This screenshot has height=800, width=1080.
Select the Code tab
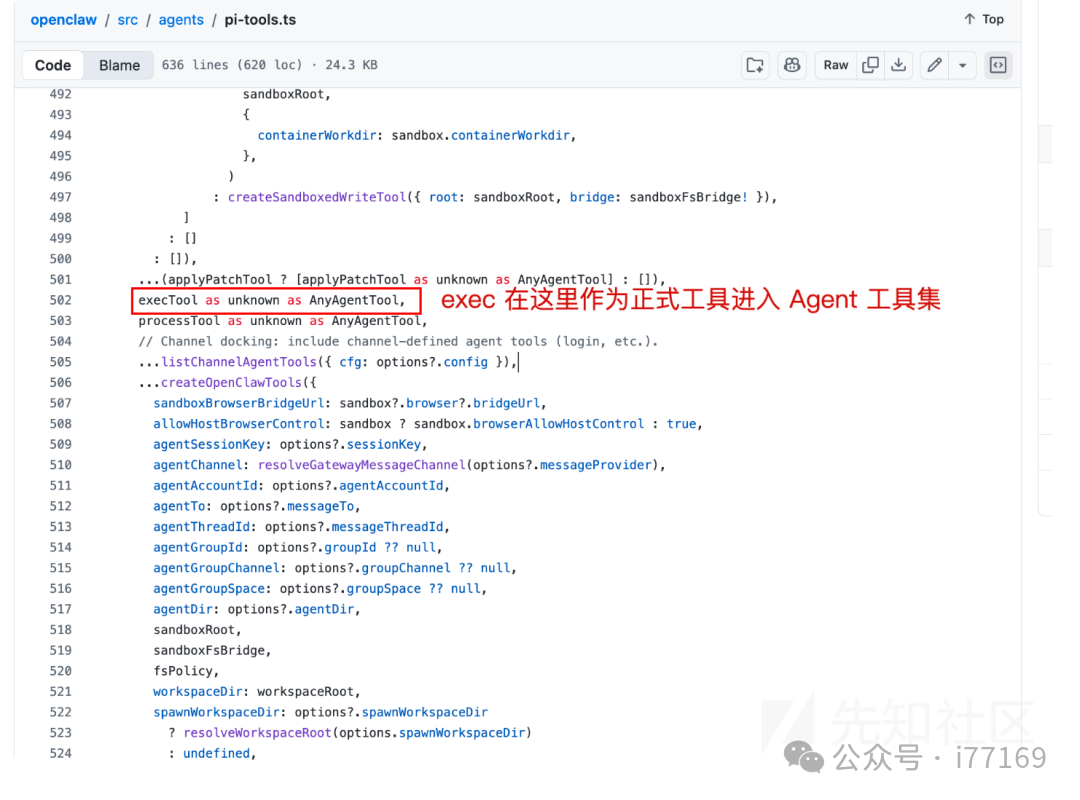click(x=53, y=64)
